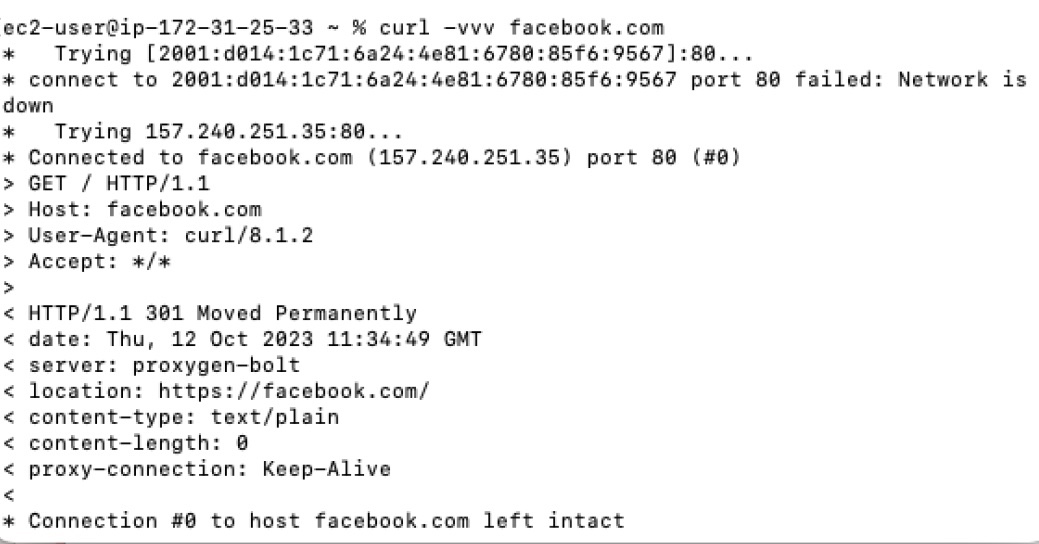The image size is (1039, 544).
Task: Click the 'Trying 157.240.251.35:80...' line
Action: coord(228,131)
